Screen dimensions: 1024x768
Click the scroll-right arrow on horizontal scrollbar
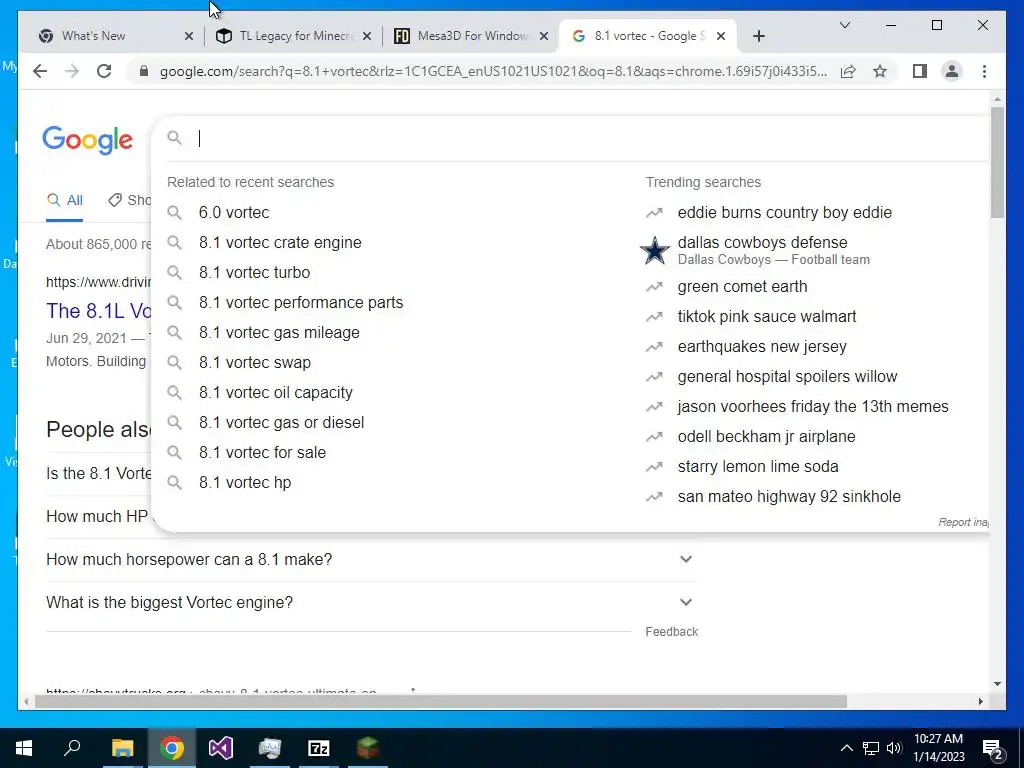[980, 702]
